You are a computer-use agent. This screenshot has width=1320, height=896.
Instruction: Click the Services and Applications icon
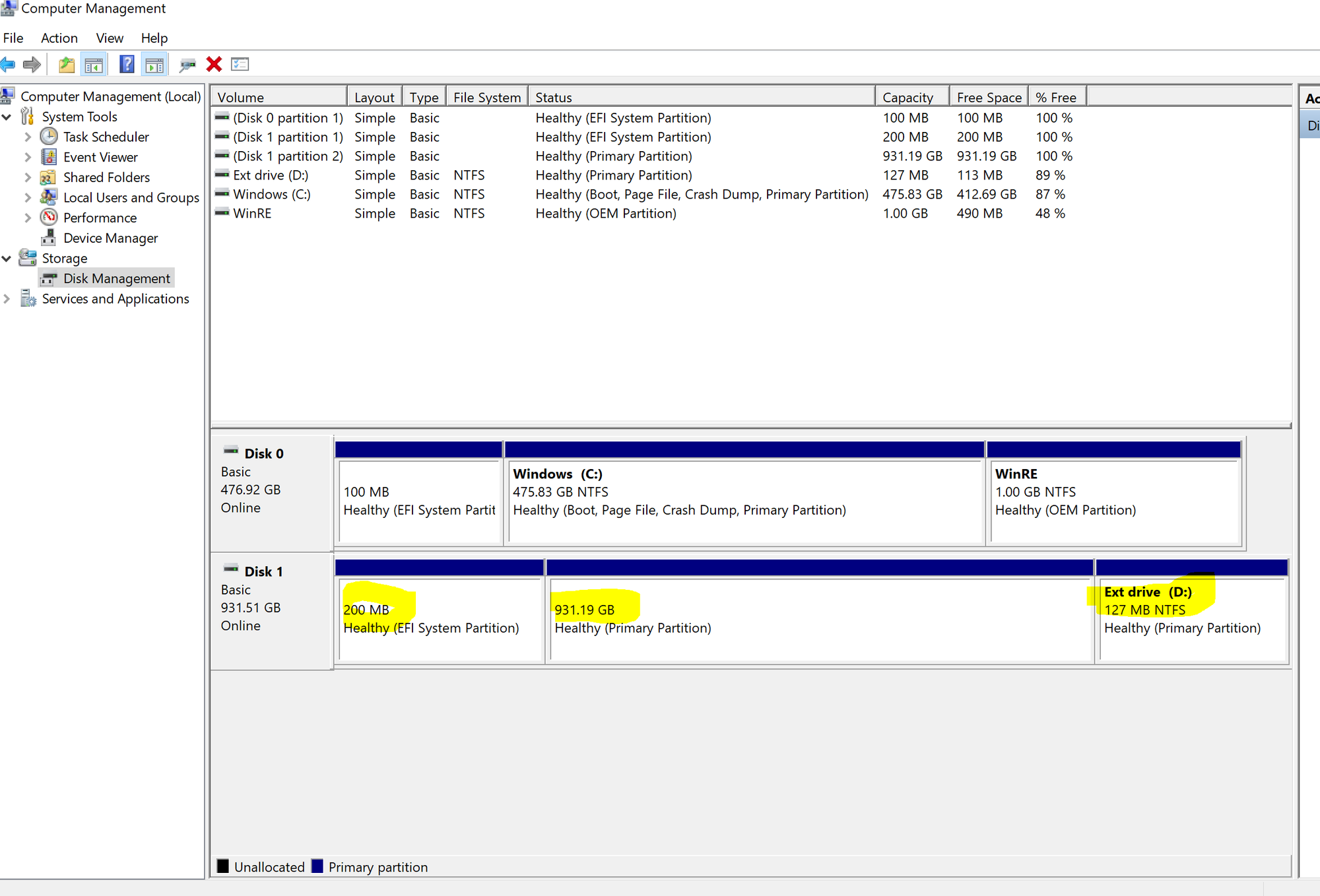click(x=28, y=298)
